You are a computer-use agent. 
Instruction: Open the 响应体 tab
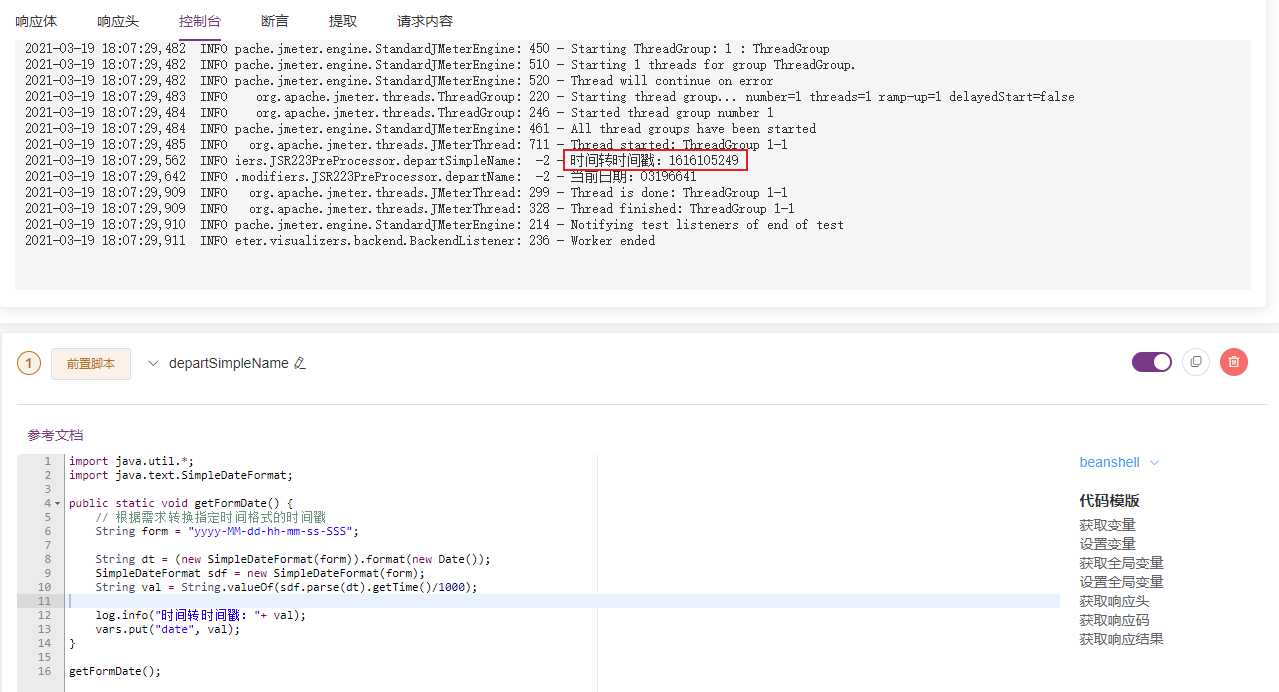[x=36, y=21]
